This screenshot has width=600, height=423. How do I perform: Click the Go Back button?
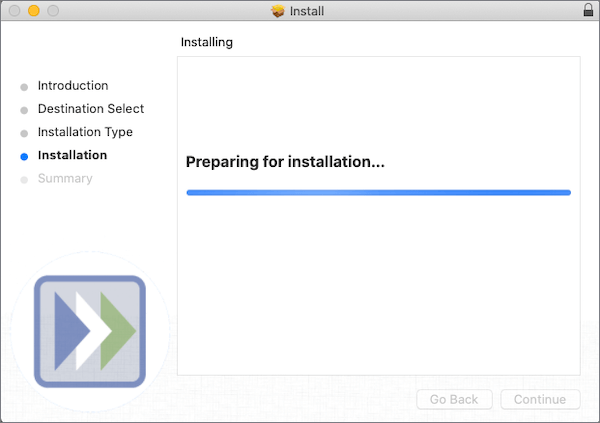coord(454,399)
